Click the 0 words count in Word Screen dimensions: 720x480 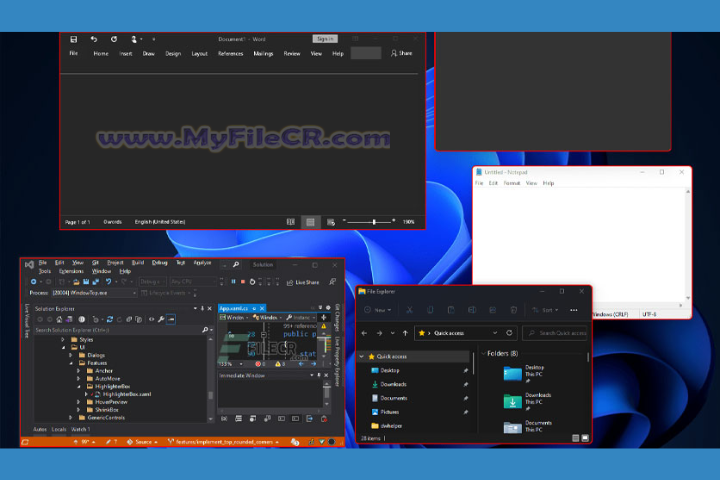[112, 222]
